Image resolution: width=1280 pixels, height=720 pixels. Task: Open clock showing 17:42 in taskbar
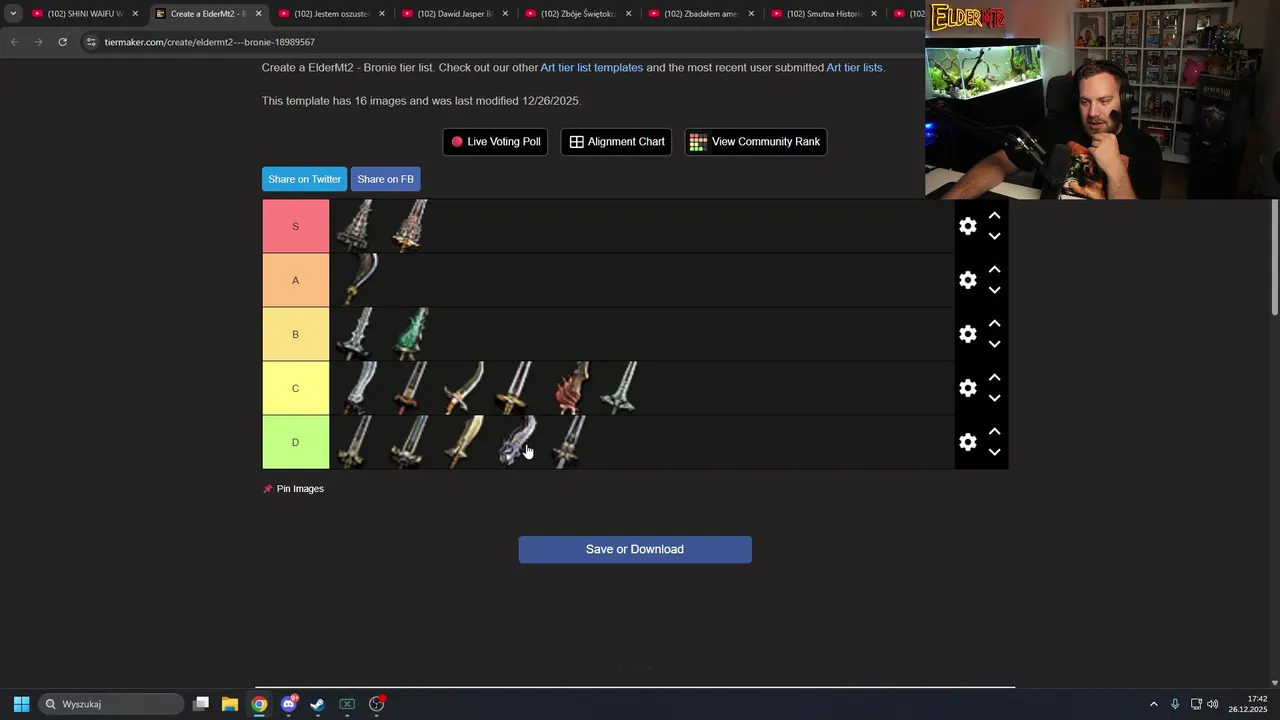[1249, 704]
